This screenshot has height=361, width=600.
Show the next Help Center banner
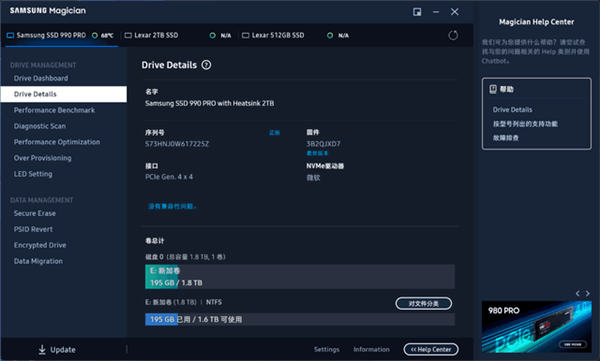point(588,294)
